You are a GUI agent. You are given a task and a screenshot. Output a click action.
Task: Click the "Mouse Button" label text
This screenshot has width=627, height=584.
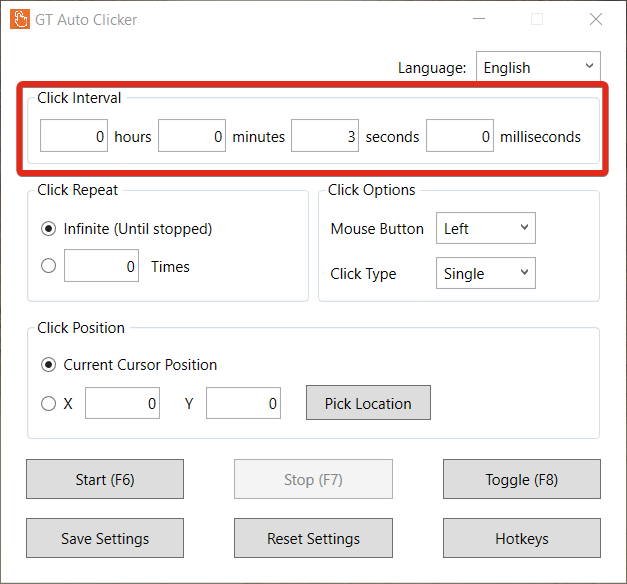pos(377,229)
